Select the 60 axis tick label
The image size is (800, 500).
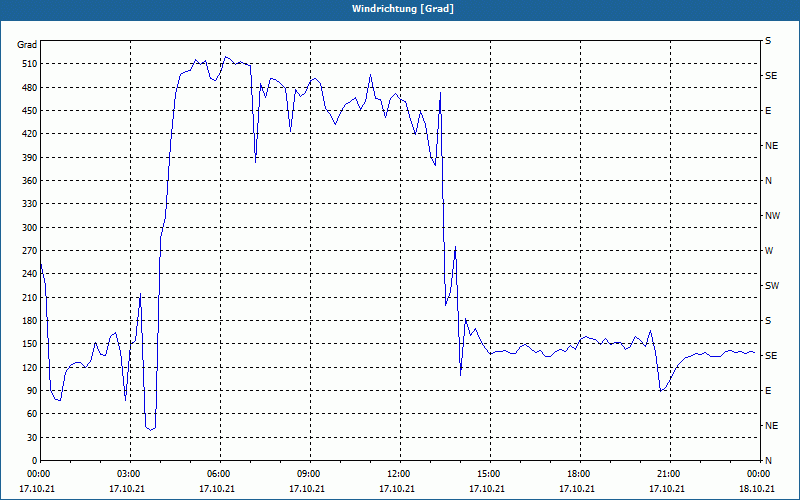tap(32, 414)
